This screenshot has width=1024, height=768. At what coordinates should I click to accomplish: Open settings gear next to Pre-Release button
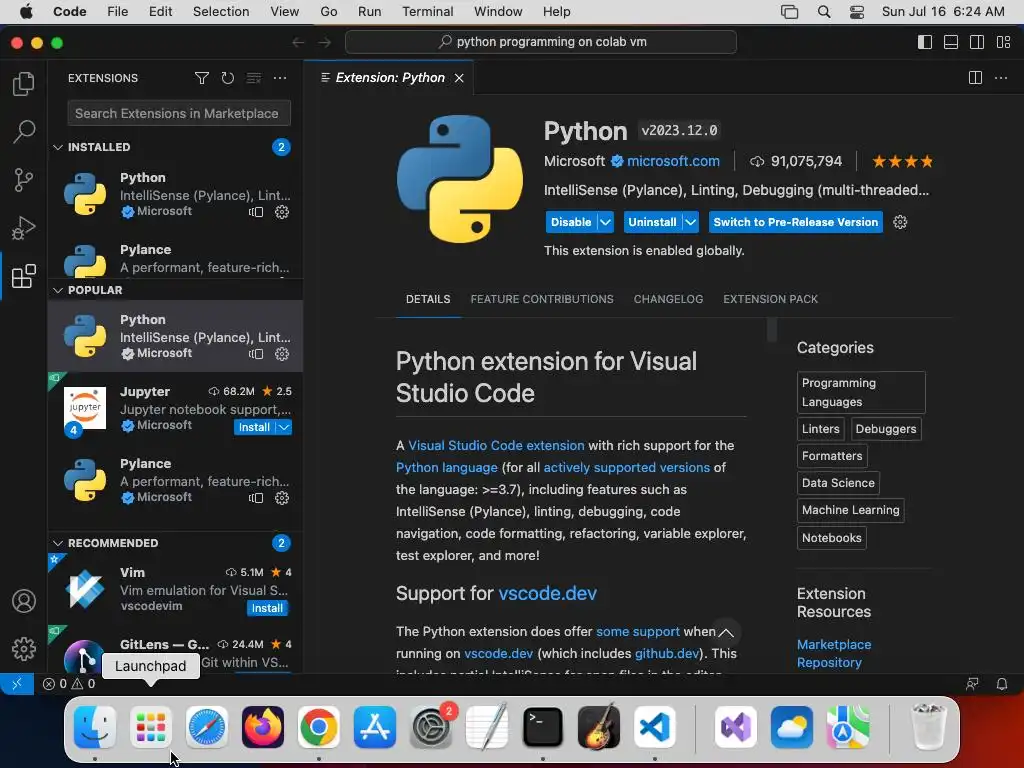tap(900, 222)
